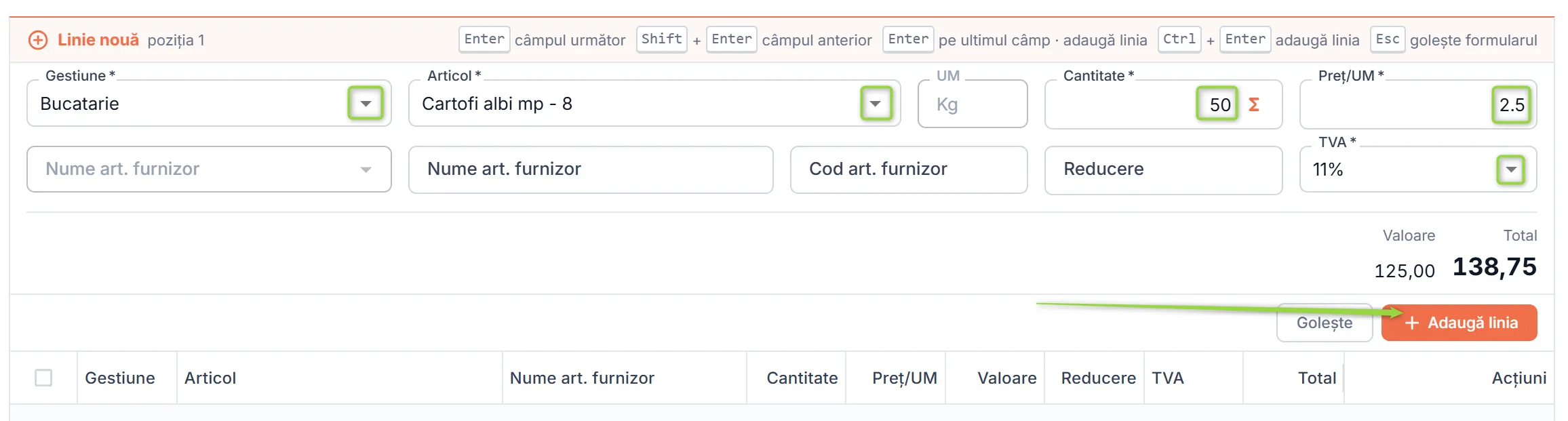Click the plus-circle icon next to Linie nouă

point(38,40)
